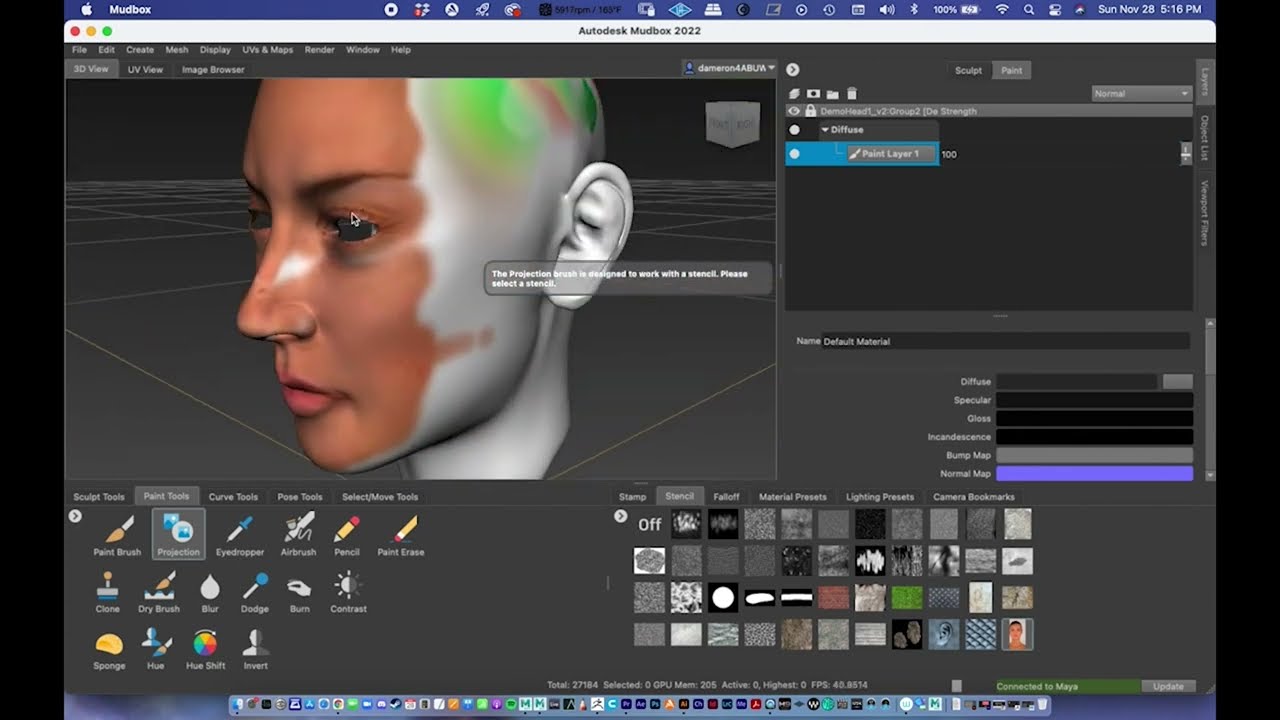
Task: Select the Projection tool
Action: [178, 535]
